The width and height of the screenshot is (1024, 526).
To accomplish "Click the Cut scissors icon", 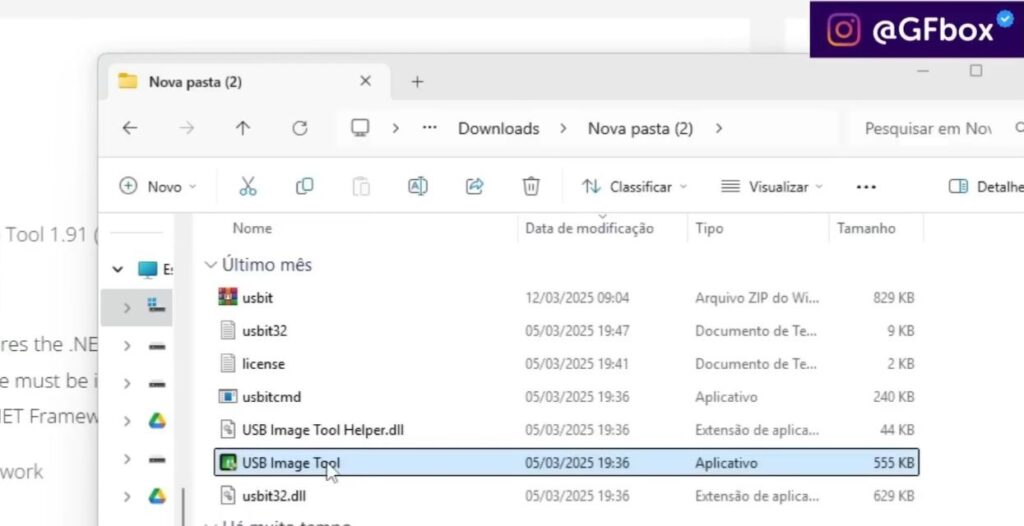I will click(x=248, y=187).
